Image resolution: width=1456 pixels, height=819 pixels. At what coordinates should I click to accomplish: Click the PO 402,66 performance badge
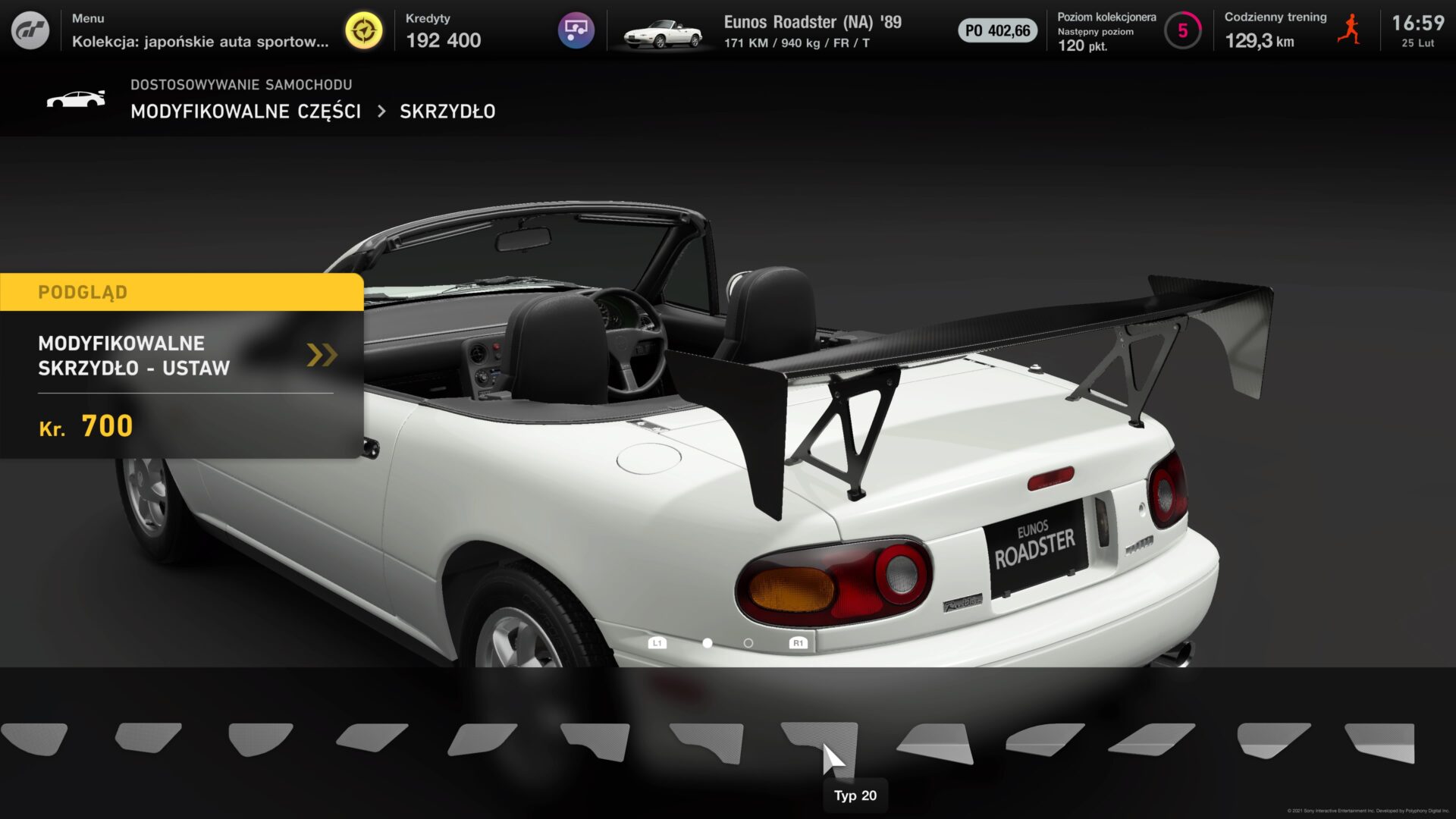[x=997, y=31]
